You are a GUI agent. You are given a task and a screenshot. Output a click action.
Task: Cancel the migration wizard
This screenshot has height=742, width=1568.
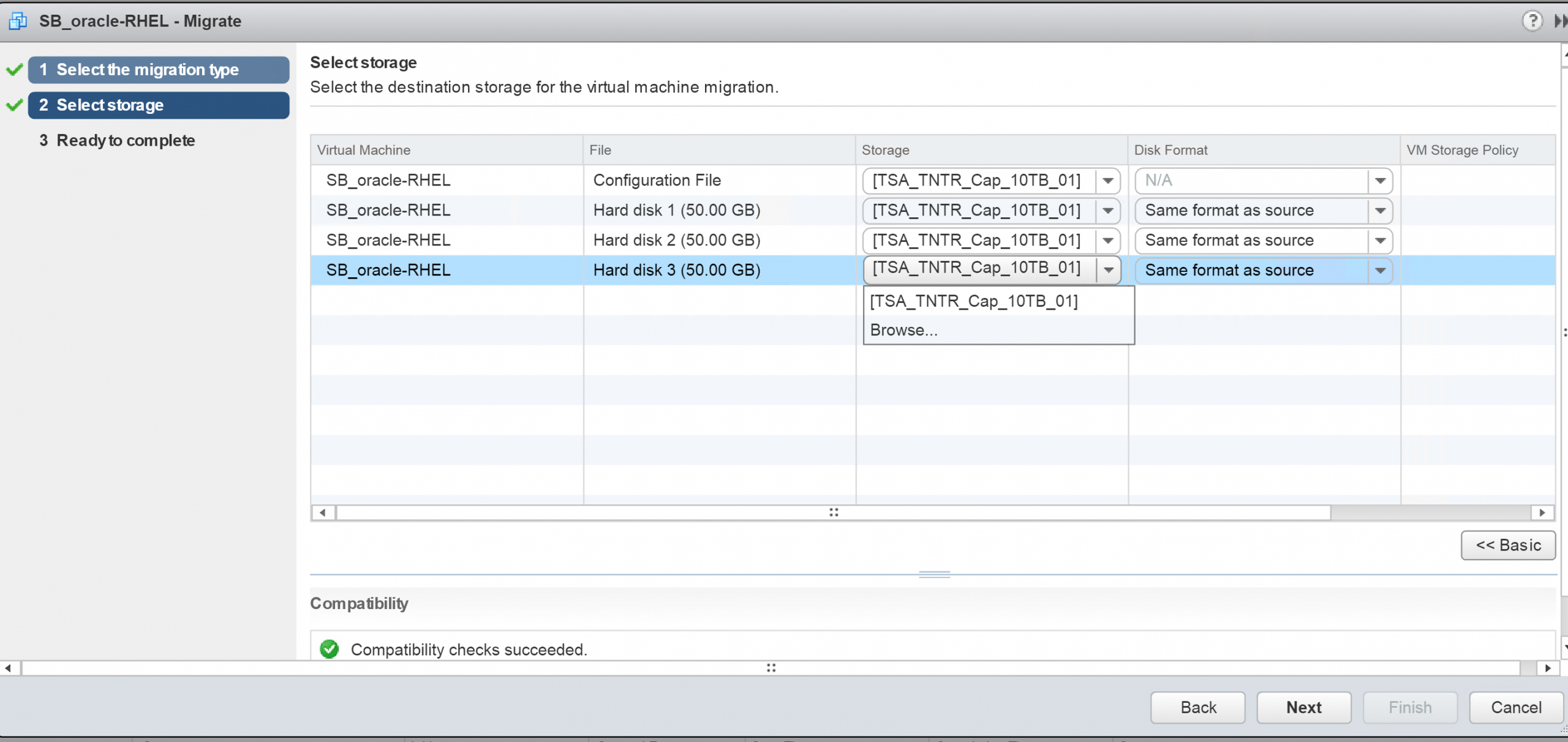[x=1515, y=707]
